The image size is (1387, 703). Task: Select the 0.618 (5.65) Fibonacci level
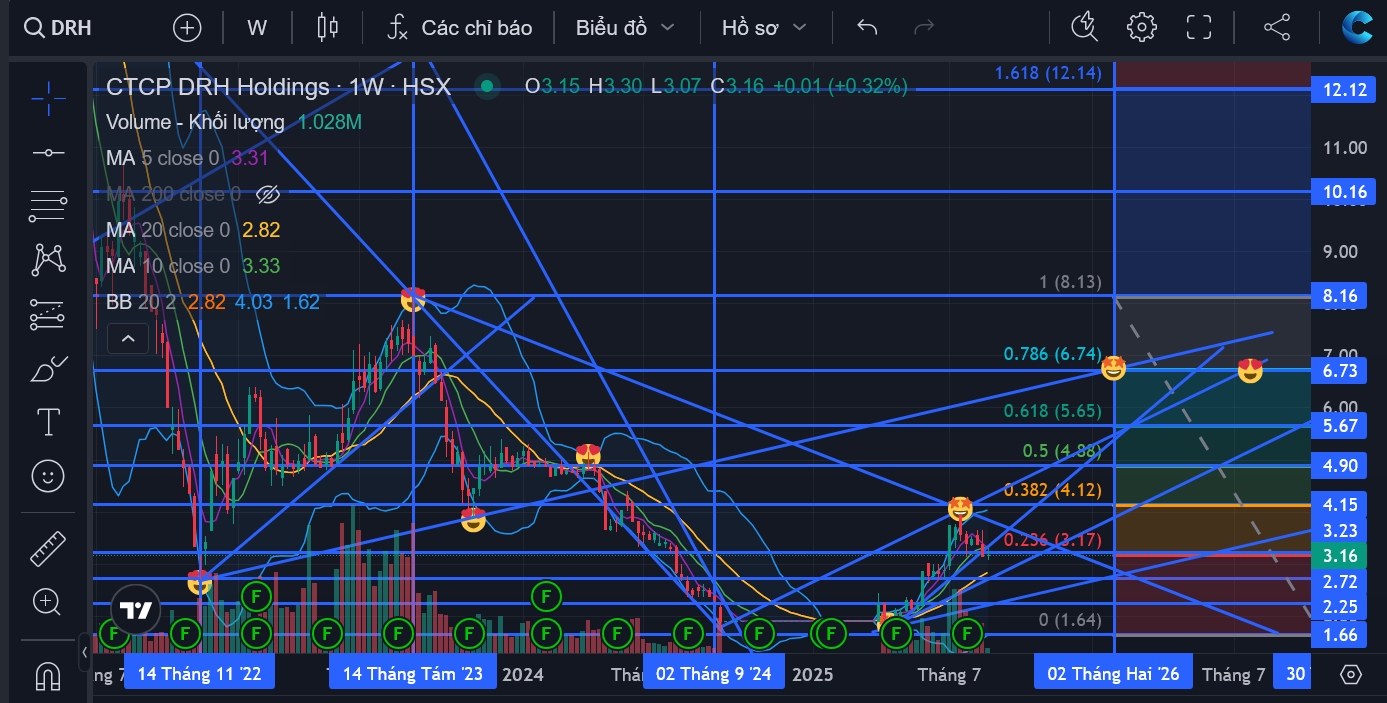pos(1052,411)
